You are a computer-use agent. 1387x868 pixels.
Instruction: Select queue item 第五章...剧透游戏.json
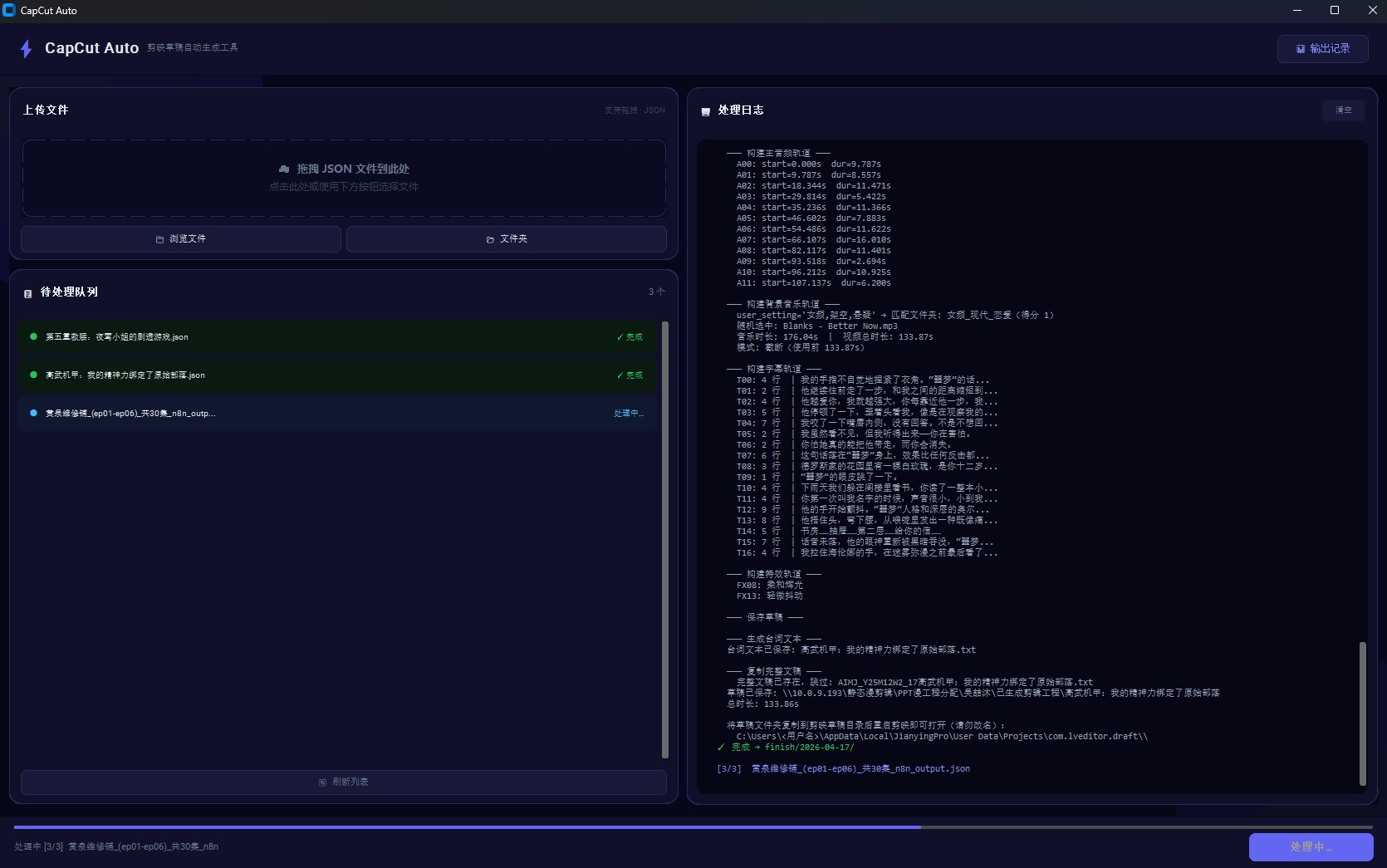point(336,337)
